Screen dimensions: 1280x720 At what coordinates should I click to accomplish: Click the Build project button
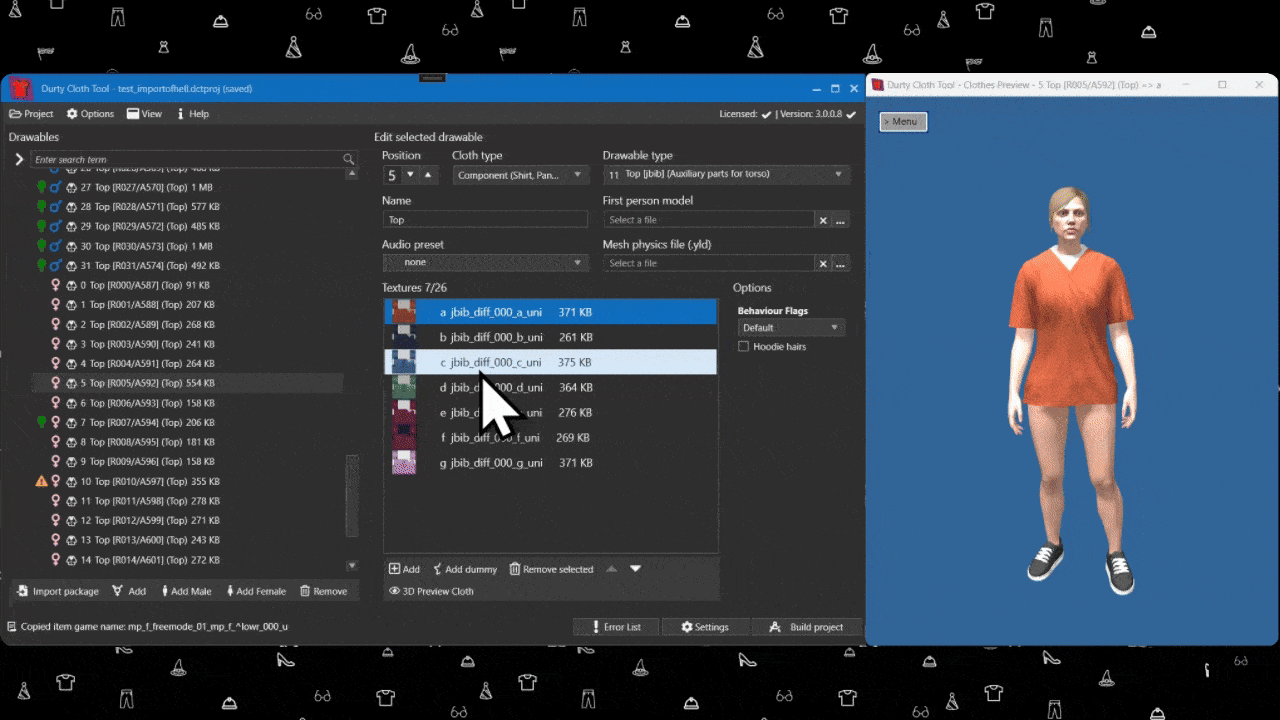[x=807, y=627]
